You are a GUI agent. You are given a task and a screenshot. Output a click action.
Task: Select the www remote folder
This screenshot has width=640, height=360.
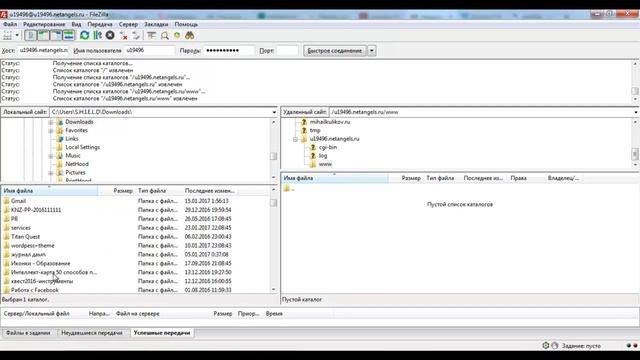pos(325,164)
